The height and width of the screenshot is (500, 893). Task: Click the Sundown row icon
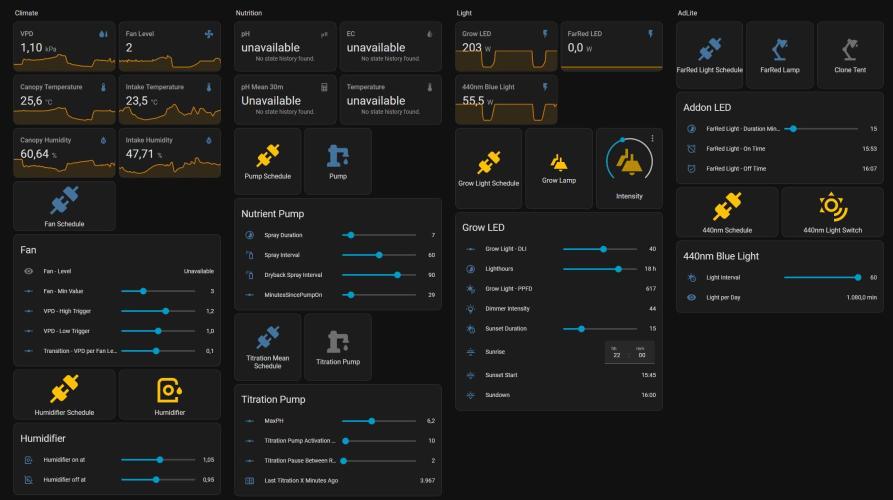470,395
